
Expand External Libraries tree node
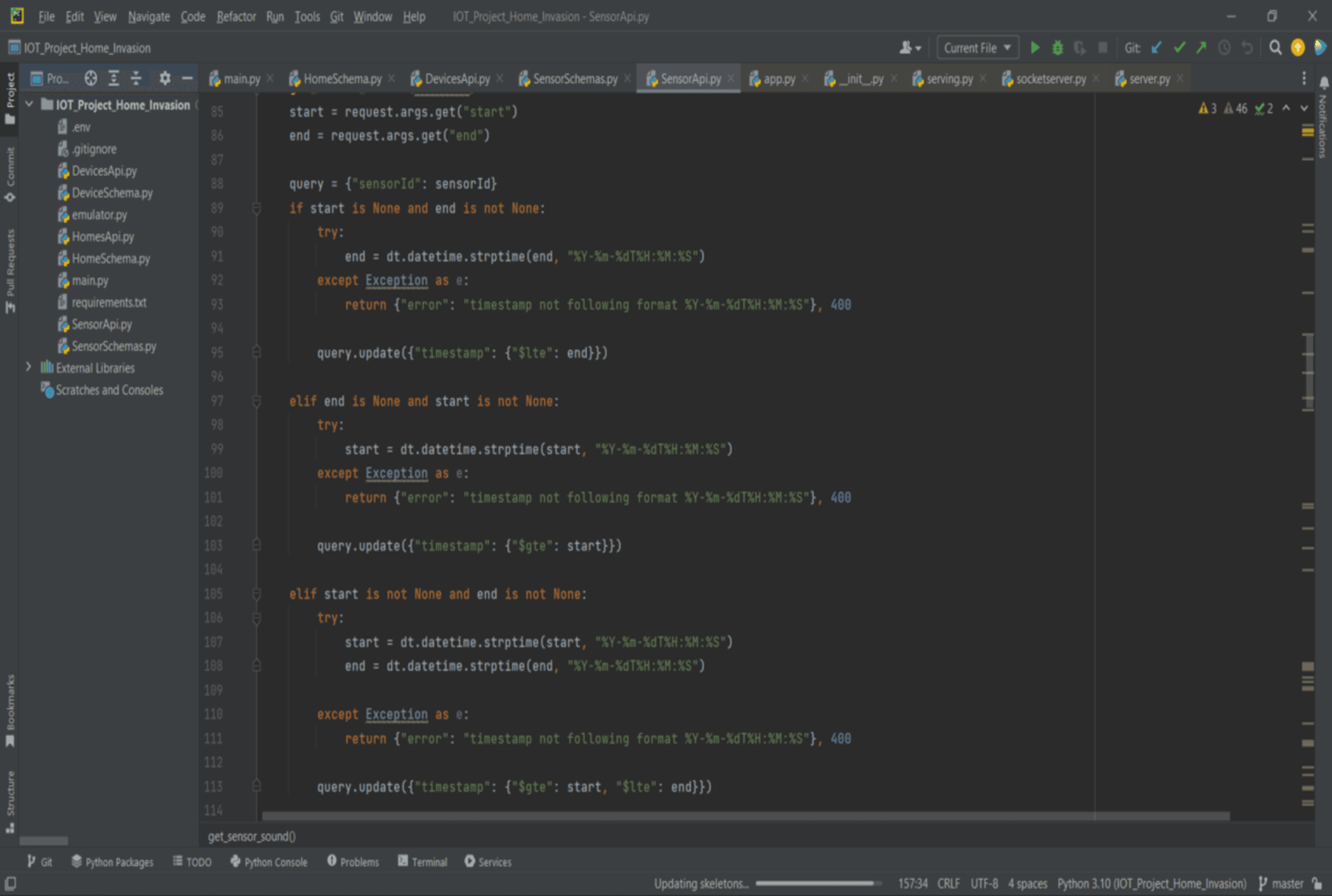click(28, 368)
